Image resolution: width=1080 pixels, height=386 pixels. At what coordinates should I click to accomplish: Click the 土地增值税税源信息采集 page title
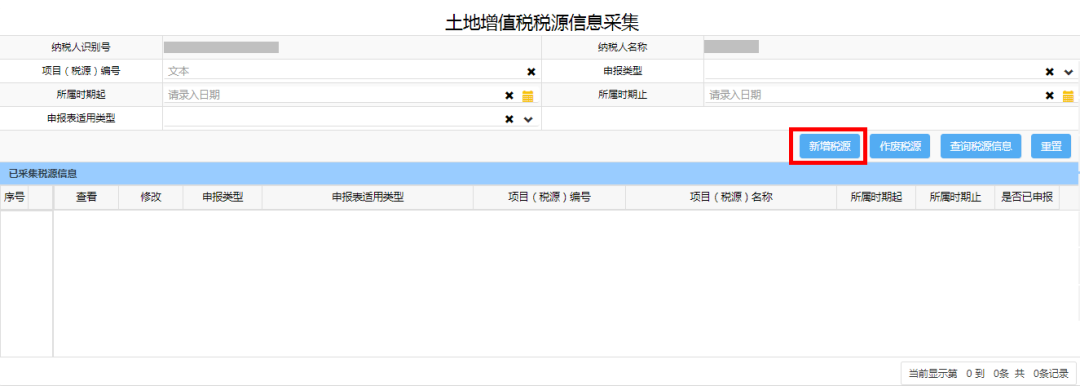coord(542,22)
